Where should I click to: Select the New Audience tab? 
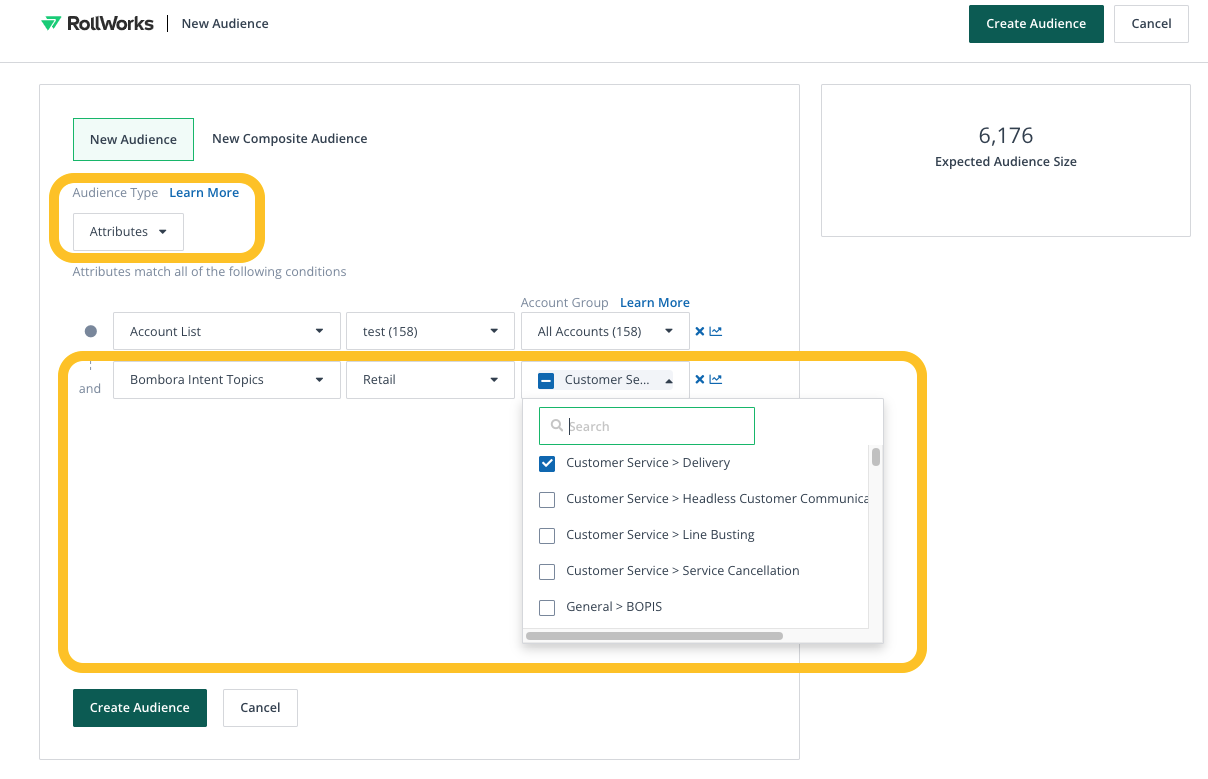click(133, 139)
